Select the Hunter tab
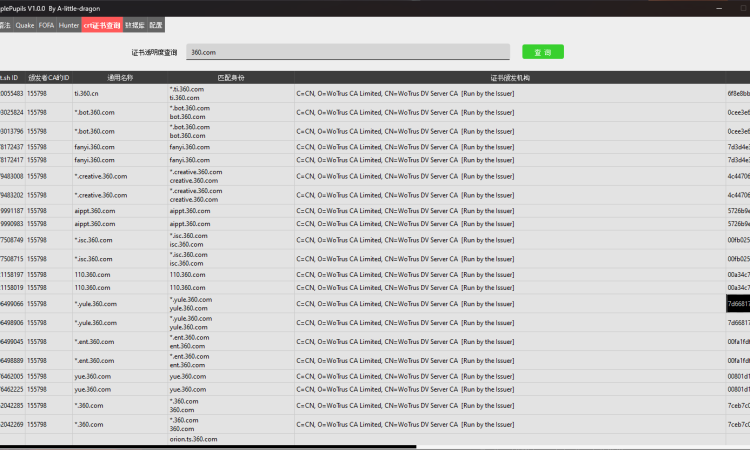Image resolution: width=750 pixels, height=450 pixels. (69, 25)
